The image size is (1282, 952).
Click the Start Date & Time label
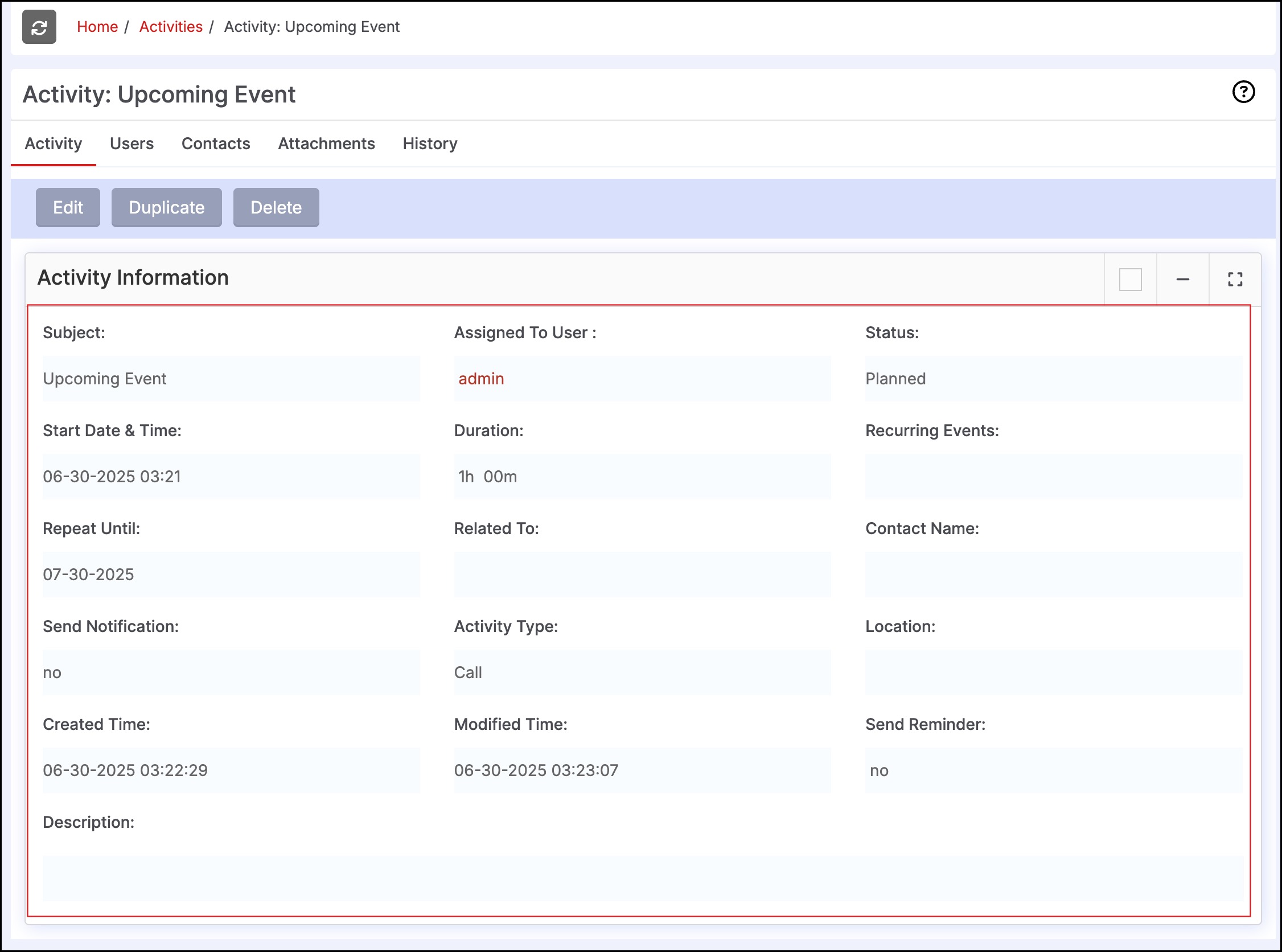[112, 430]
